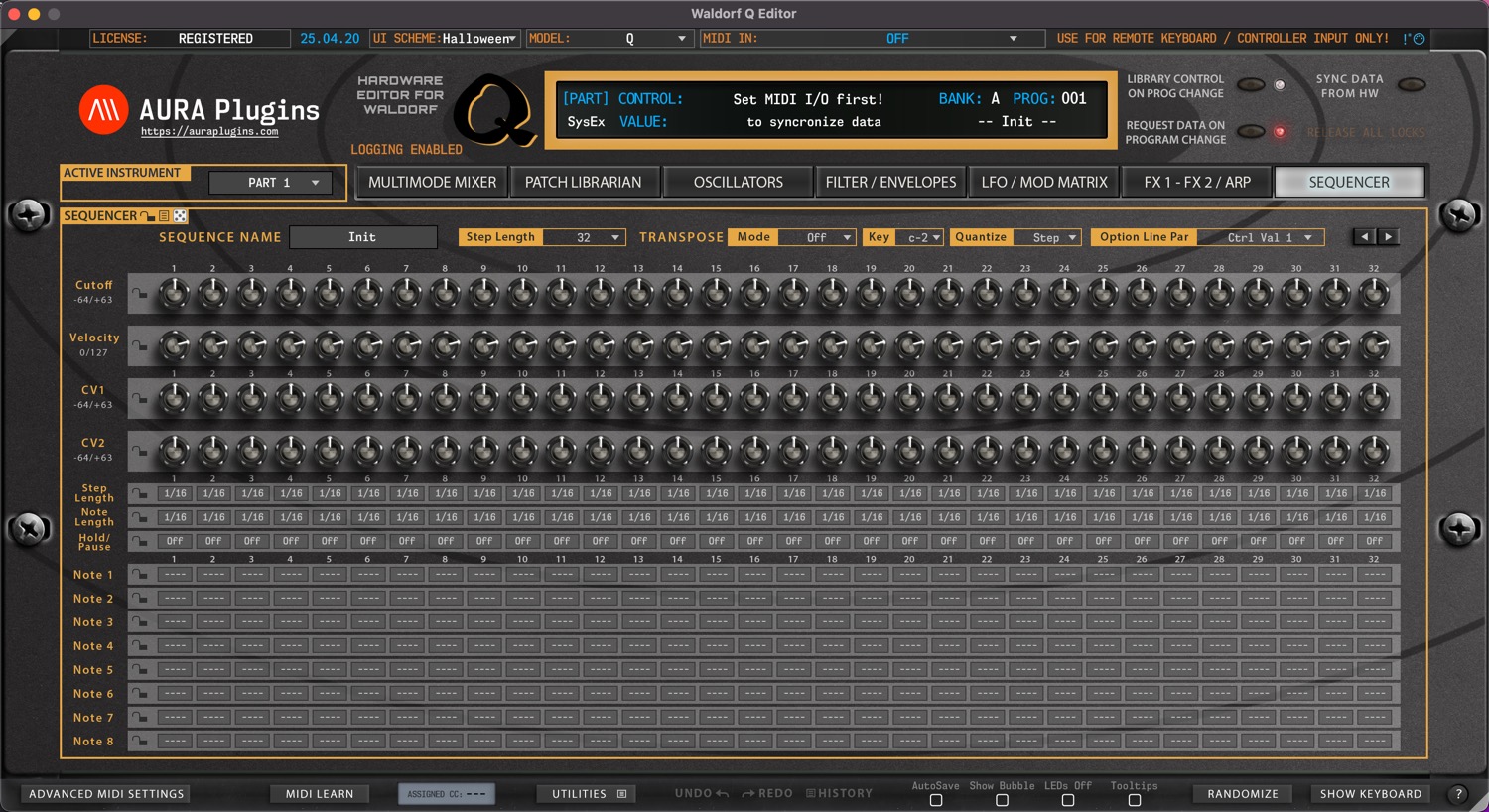Open the Quantize Step dropdown
Image resolution: width=1489 pixels, height=812 pixels.
(1047, 237)
